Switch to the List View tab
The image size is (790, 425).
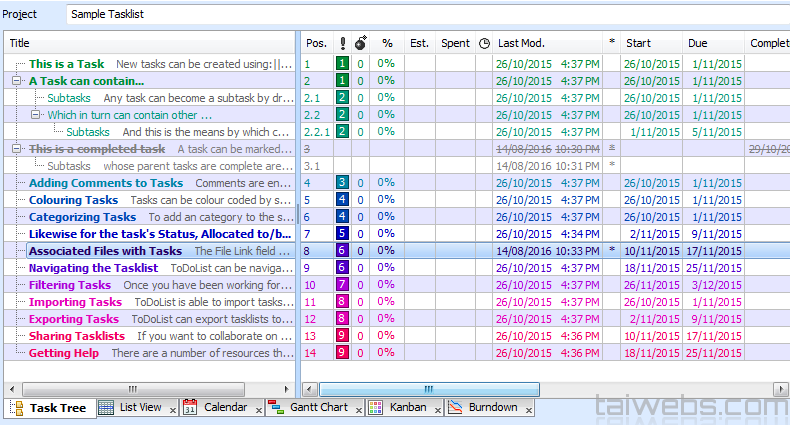pos(139,407)
